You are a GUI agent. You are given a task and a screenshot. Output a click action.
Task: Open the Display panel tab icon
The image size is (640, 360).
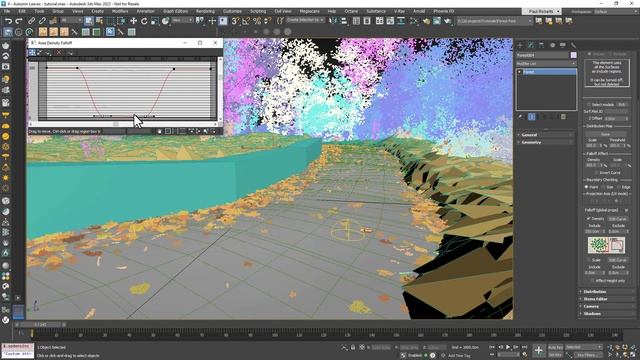point(563,45)
